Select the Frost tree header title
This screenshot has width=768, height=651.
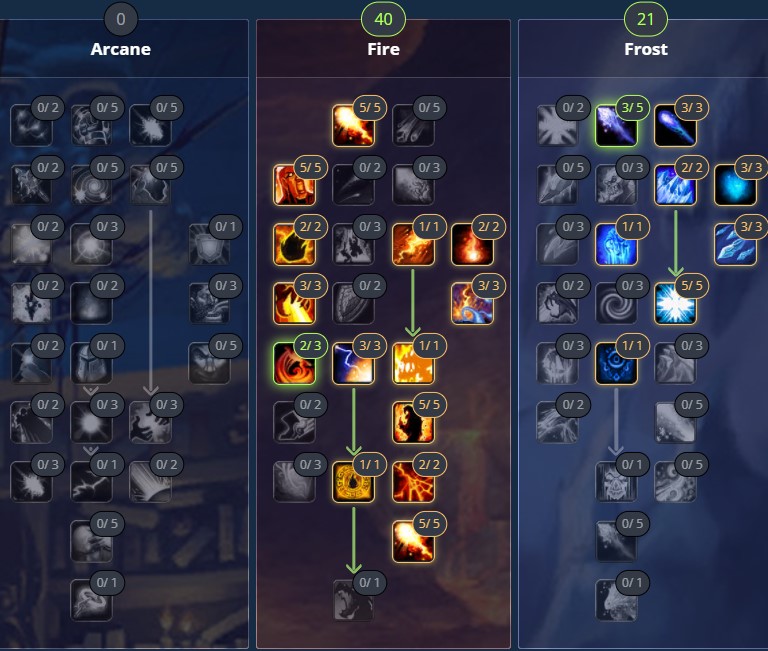coord(646,49)
